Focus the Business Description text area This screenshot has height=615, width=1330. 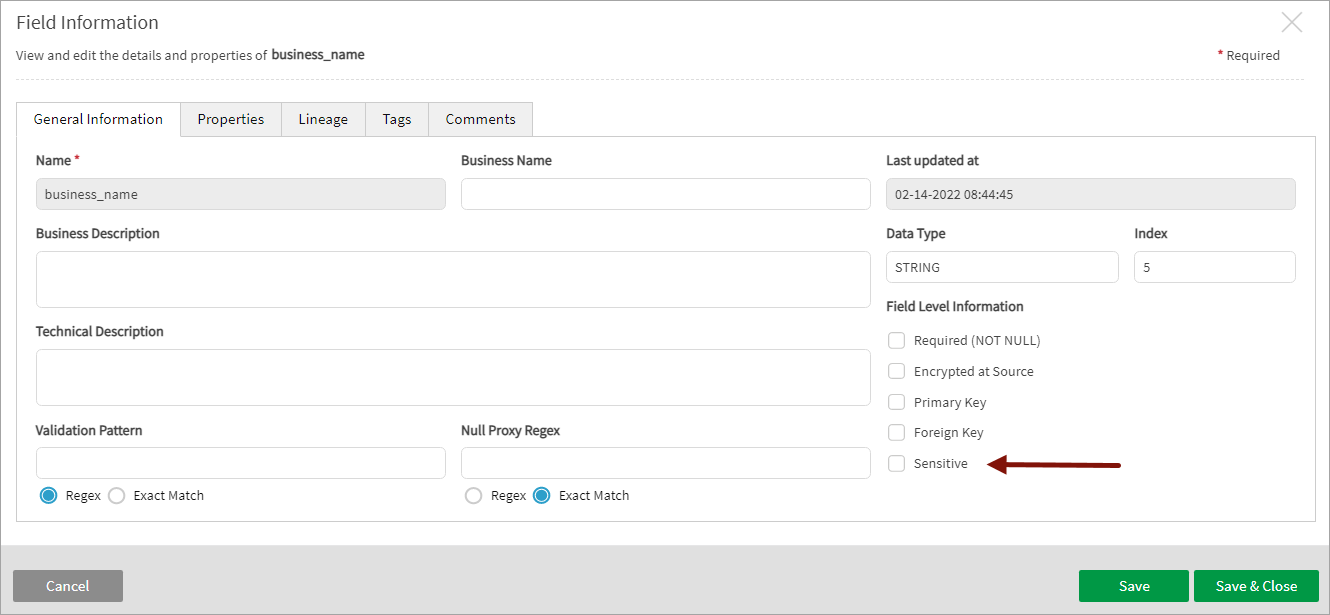pyautogui.click(x=453, y=279)
